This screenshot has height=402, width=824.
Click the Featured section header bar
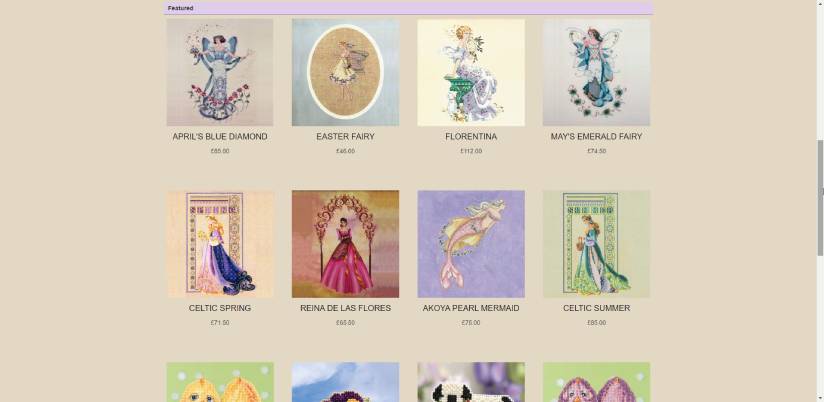[408, 8]
